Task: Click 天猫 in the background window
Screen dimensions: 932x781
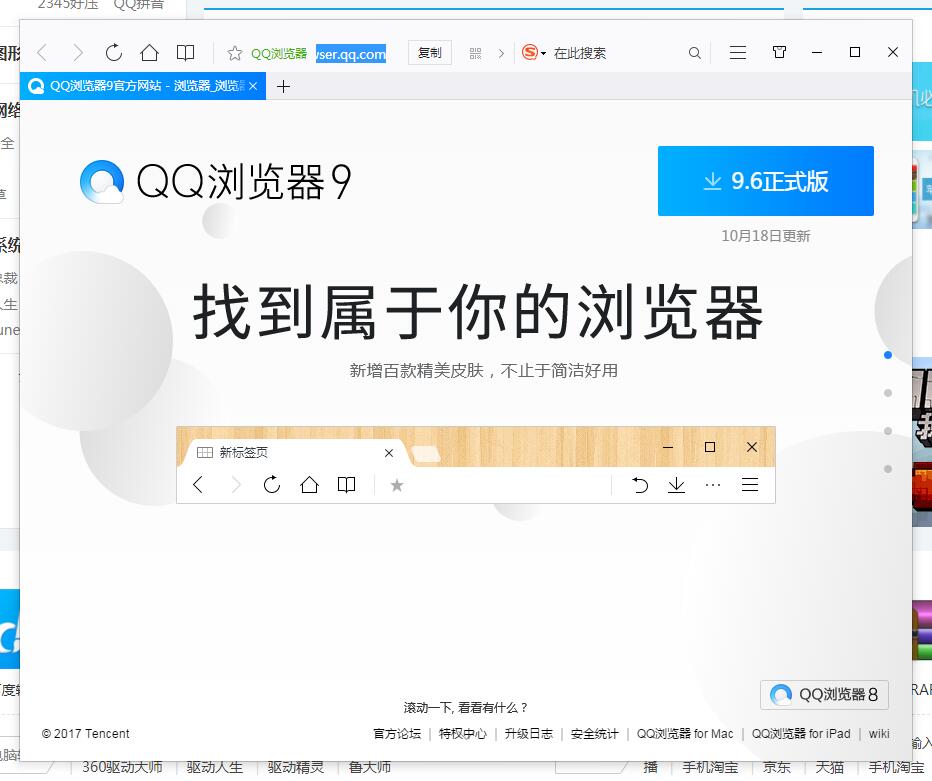Action: pyautogui.click(x=829, y=768)
